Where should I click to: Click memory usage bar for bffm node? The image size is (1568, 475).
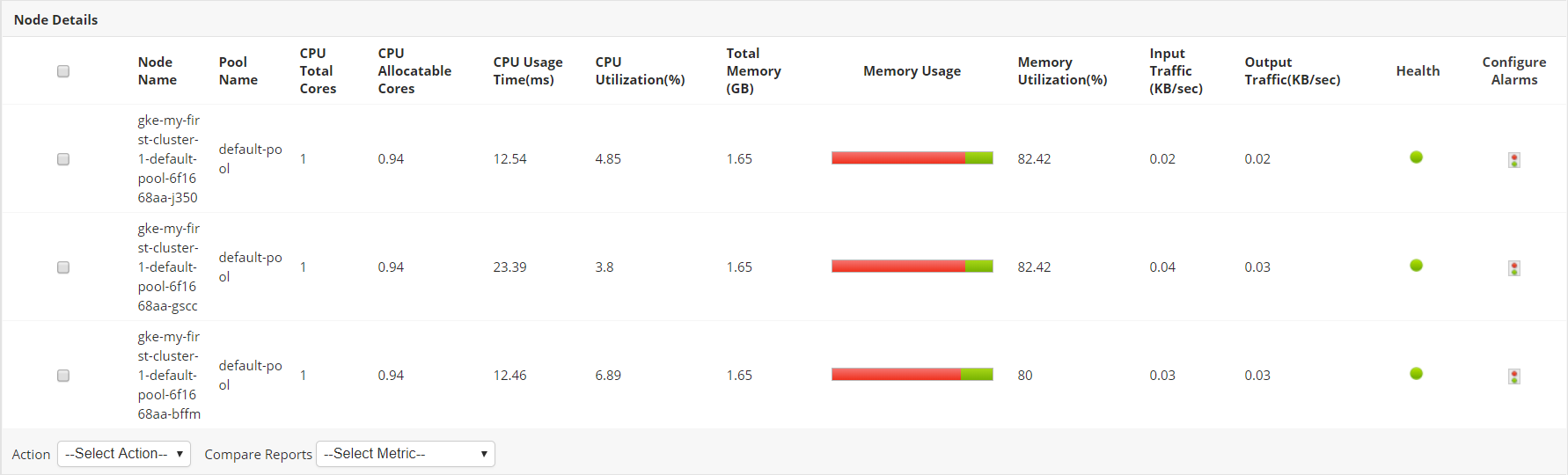tap(912, 375)
